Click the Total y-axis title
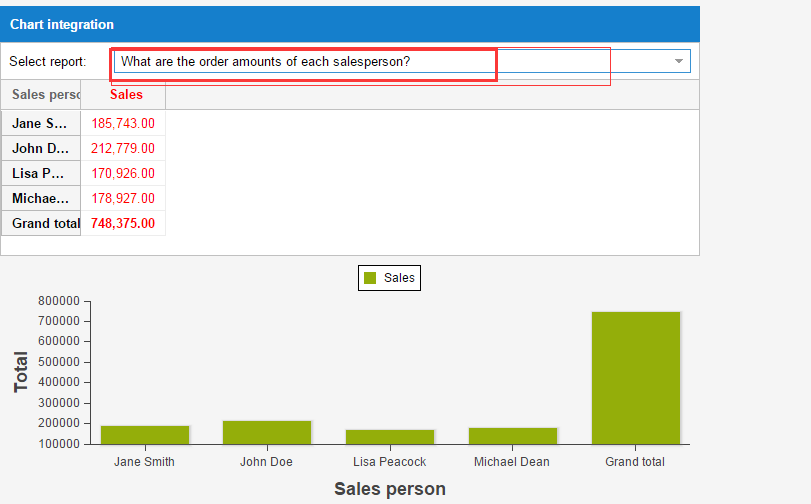 21,372
